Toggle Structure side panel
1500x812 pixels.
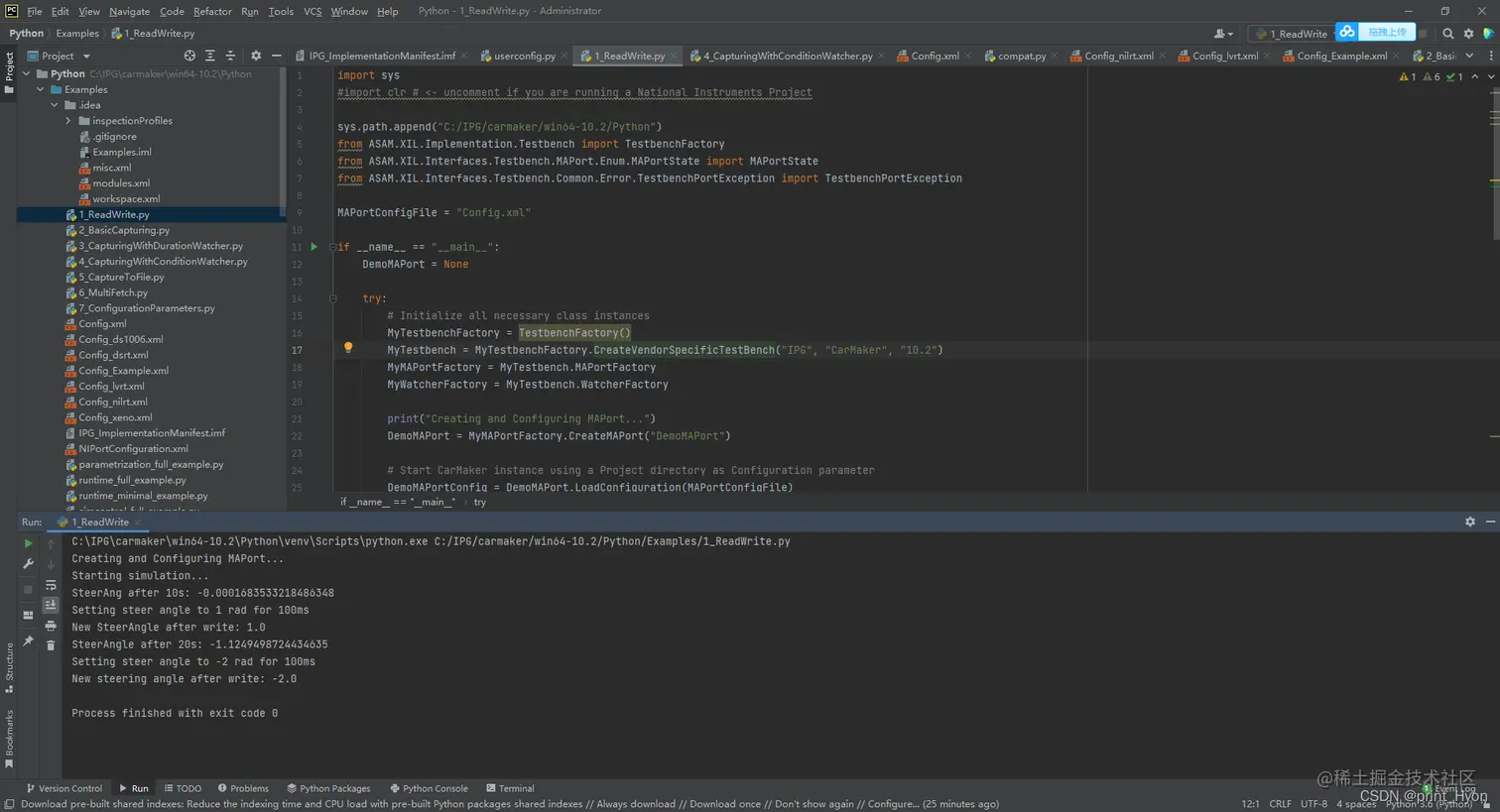pos(9,667)
